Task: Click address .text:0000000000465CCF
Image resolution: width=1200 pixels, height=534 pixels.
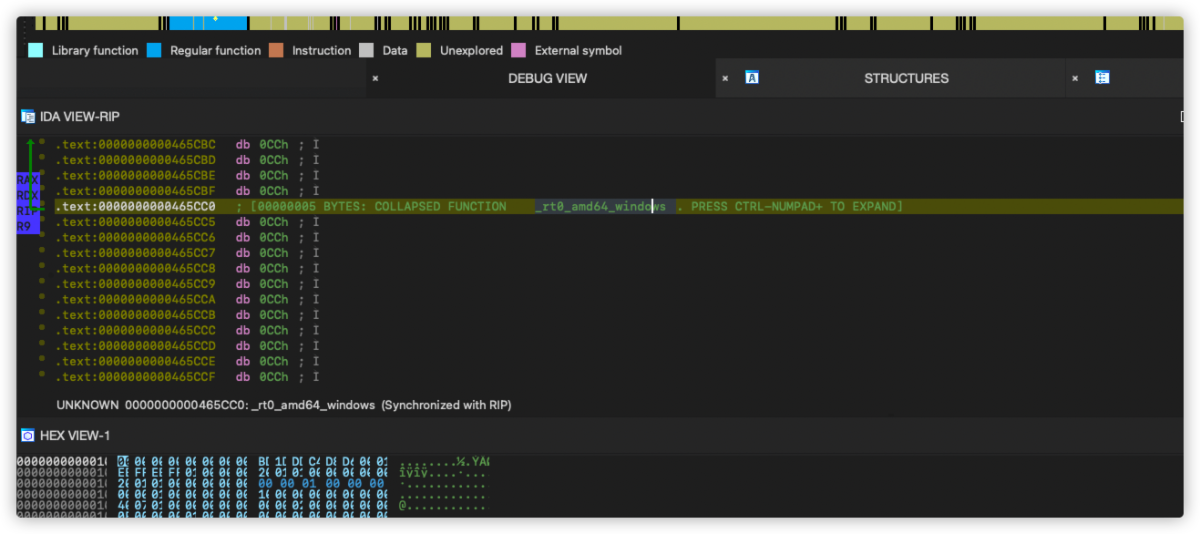Action: (x=135, y=377)
